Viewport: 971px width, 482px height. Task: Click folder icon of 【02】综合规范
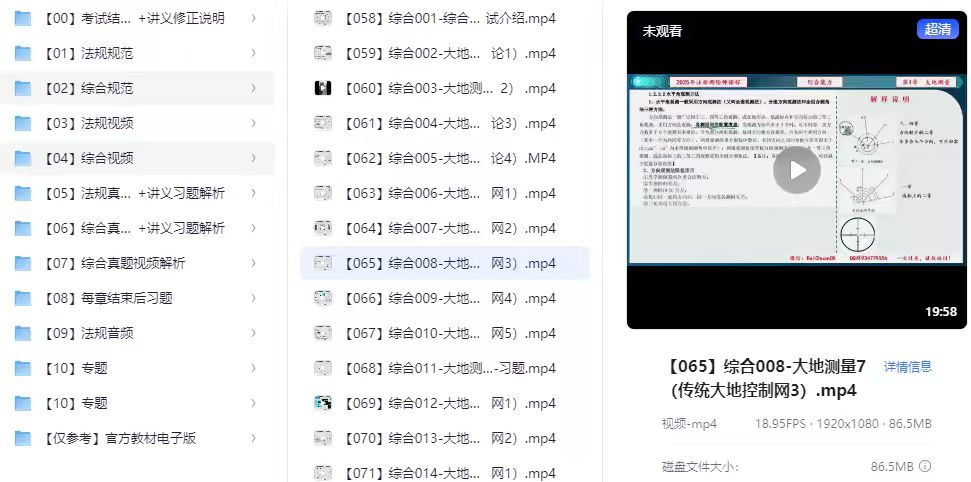point(23,89)
